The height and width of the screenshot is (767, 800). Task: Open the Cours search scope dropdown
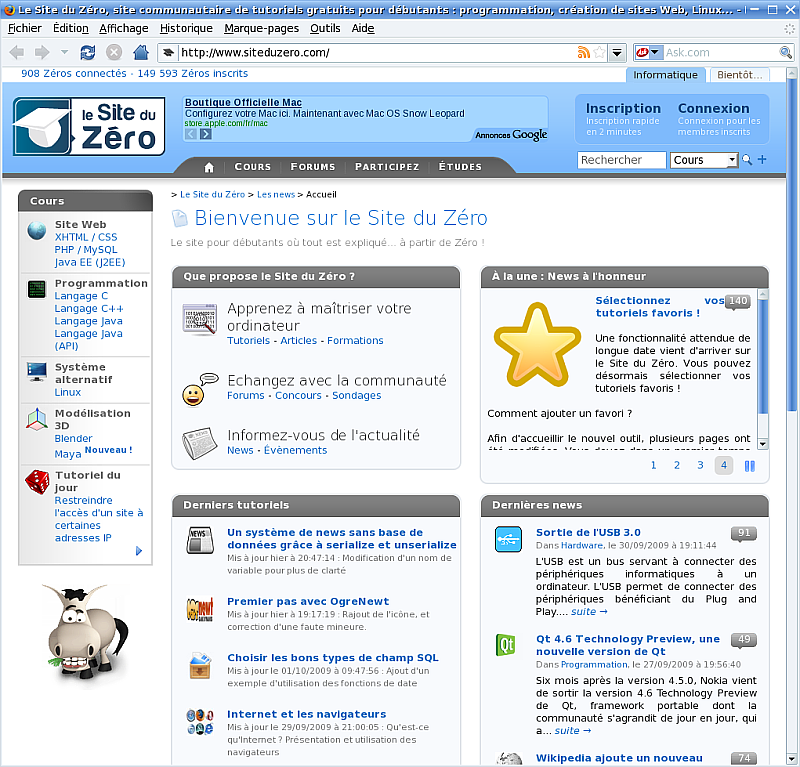[x=733, y=160]
